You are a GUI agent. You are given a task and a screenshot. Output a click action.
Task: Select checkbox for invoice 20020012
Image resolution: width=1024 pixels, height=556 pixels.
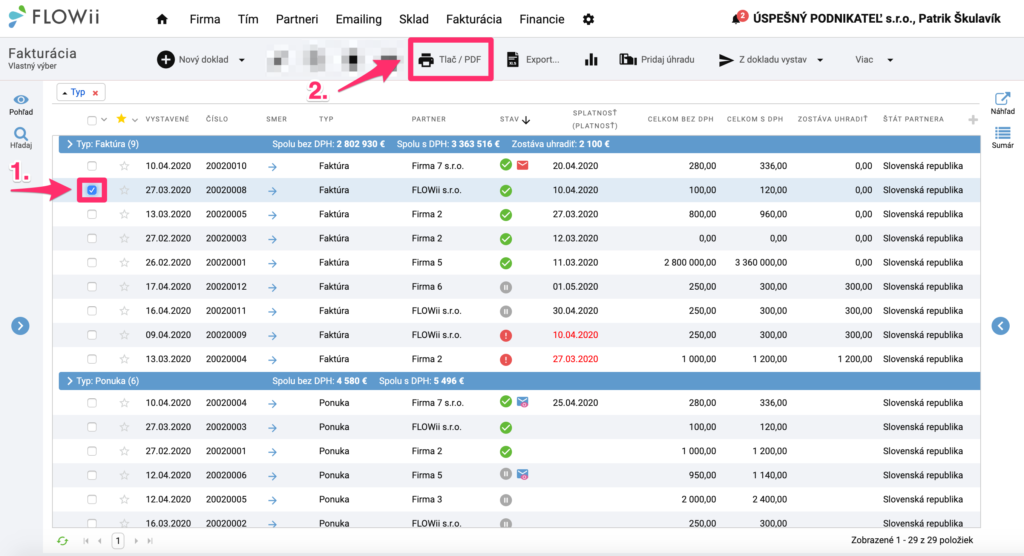click(91, 287)
